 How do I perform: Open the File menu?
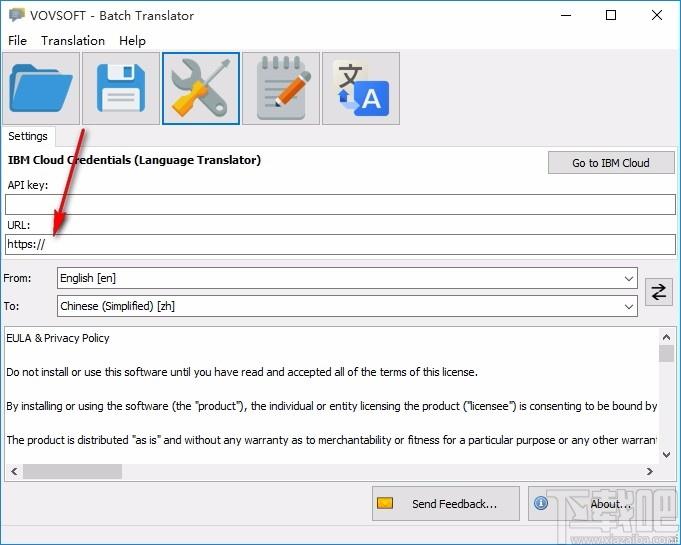pos(17,41)
